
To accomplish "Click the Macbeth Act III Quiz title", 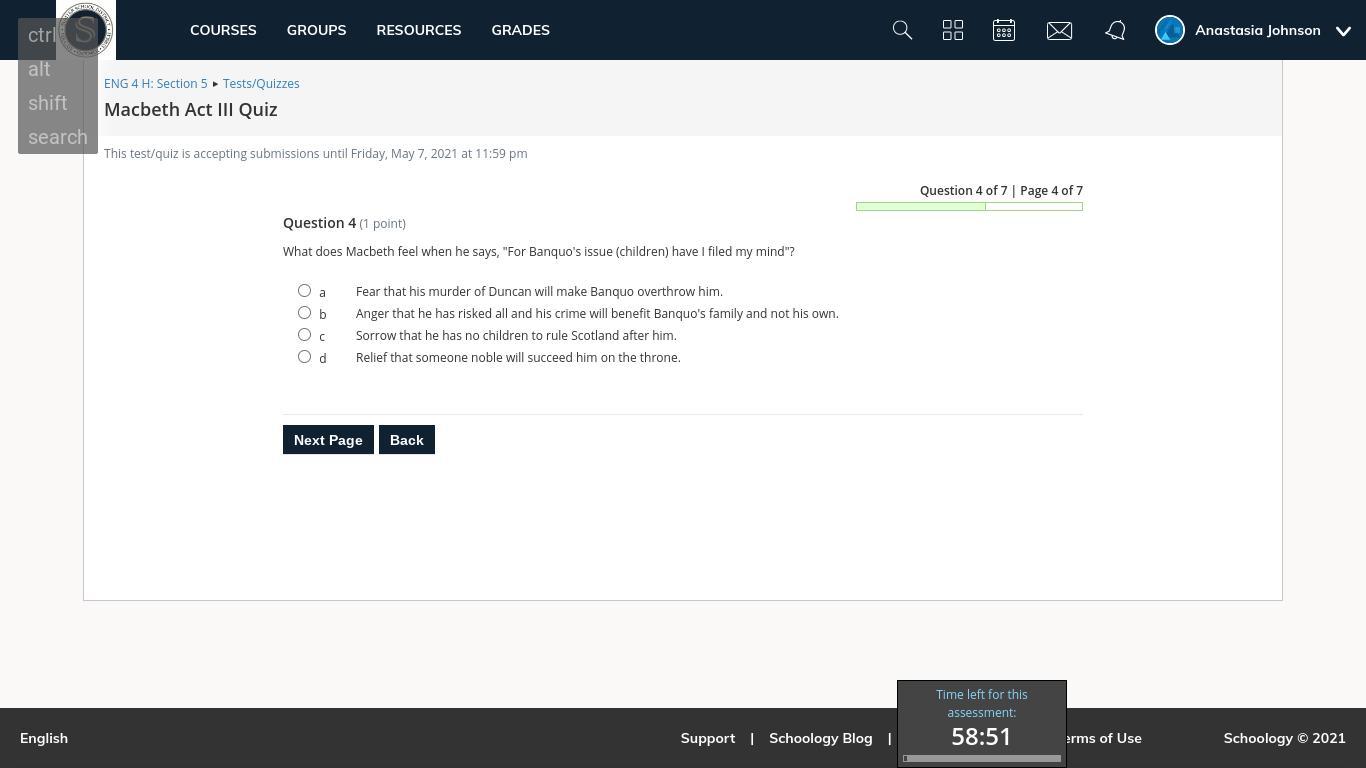I will point(191,110).
